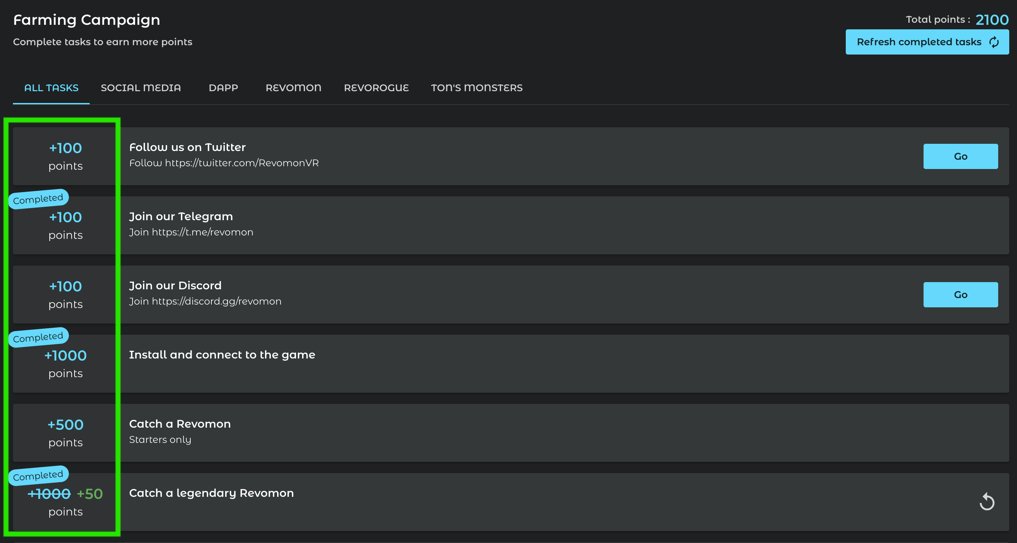Click the Total points 2100 value

point(992,20)
